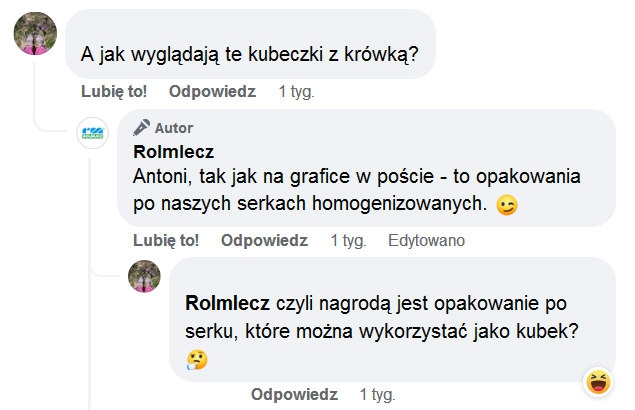Reply to the kubeczki z krówką comment
The image size is (635, 410).
(212, 91)
